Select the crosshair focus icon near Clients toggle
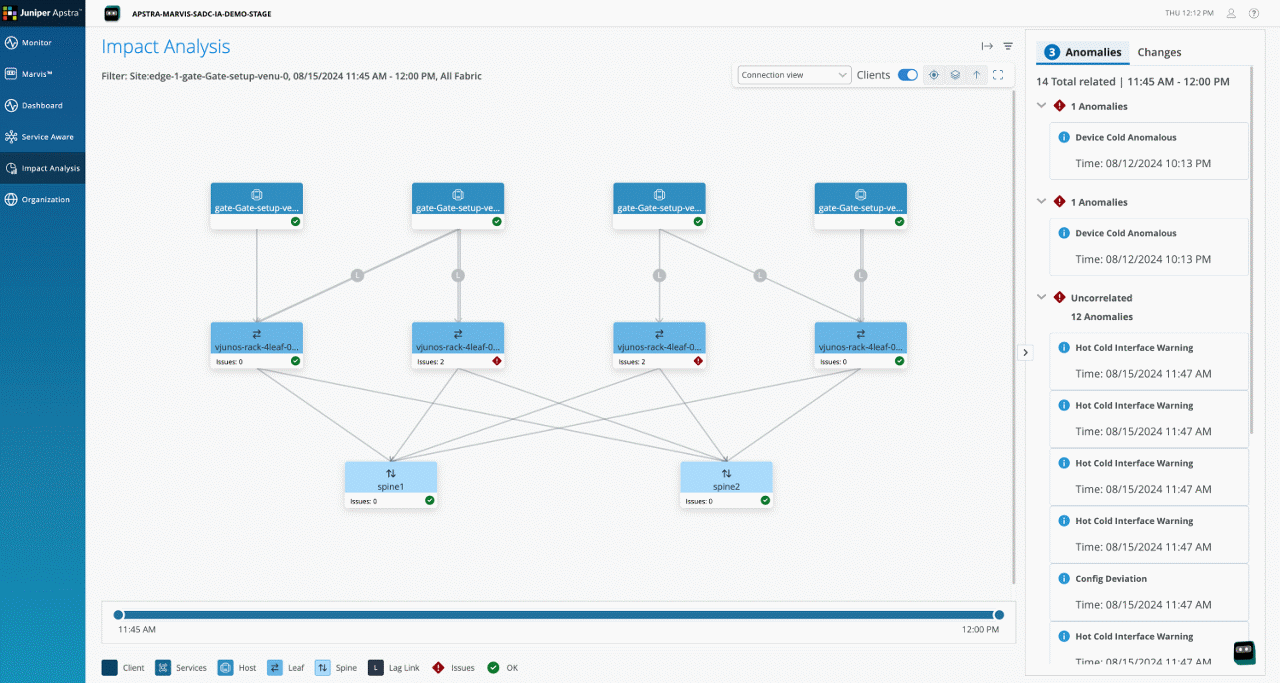 point(933,74)
